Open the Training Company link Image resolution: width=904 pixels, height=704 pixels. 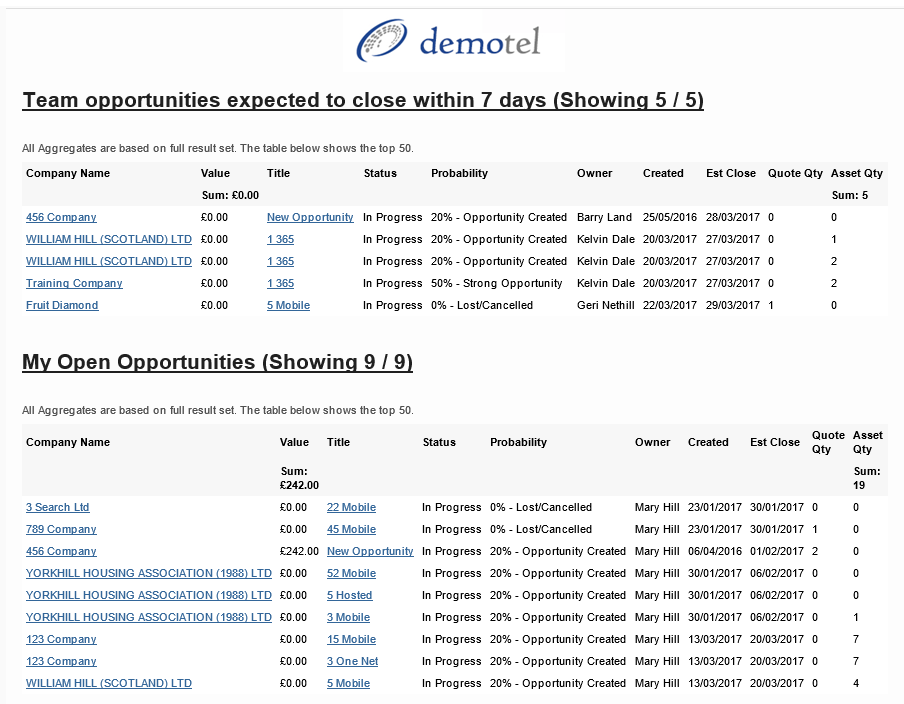[x=74, y=283]
